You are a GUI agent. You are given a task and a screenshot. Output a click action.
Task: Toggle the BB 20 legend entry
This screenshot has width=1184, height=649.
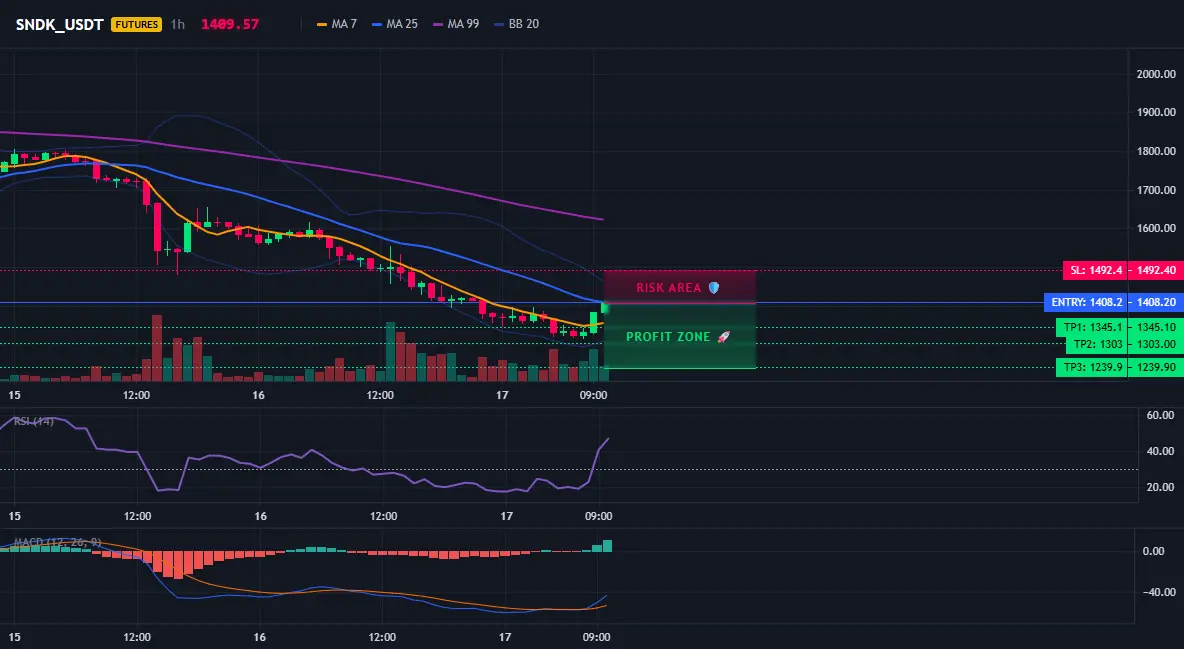pyautogui.click(x=516, y=24)
